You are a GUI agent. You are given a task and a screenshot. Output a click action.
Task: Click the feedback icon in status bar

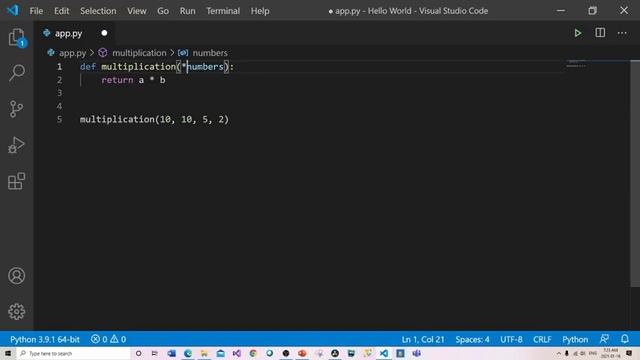[x=604, y=339]
